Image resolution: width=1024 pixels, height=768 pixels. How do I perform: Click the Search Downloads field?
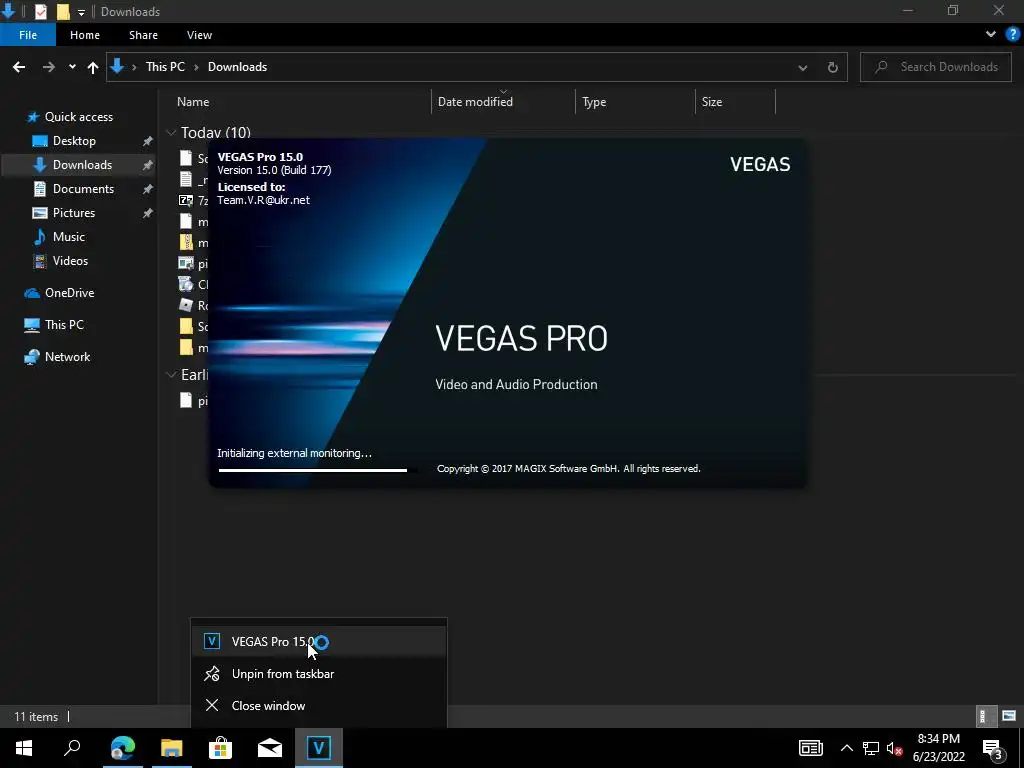click(x=937, y=67)
